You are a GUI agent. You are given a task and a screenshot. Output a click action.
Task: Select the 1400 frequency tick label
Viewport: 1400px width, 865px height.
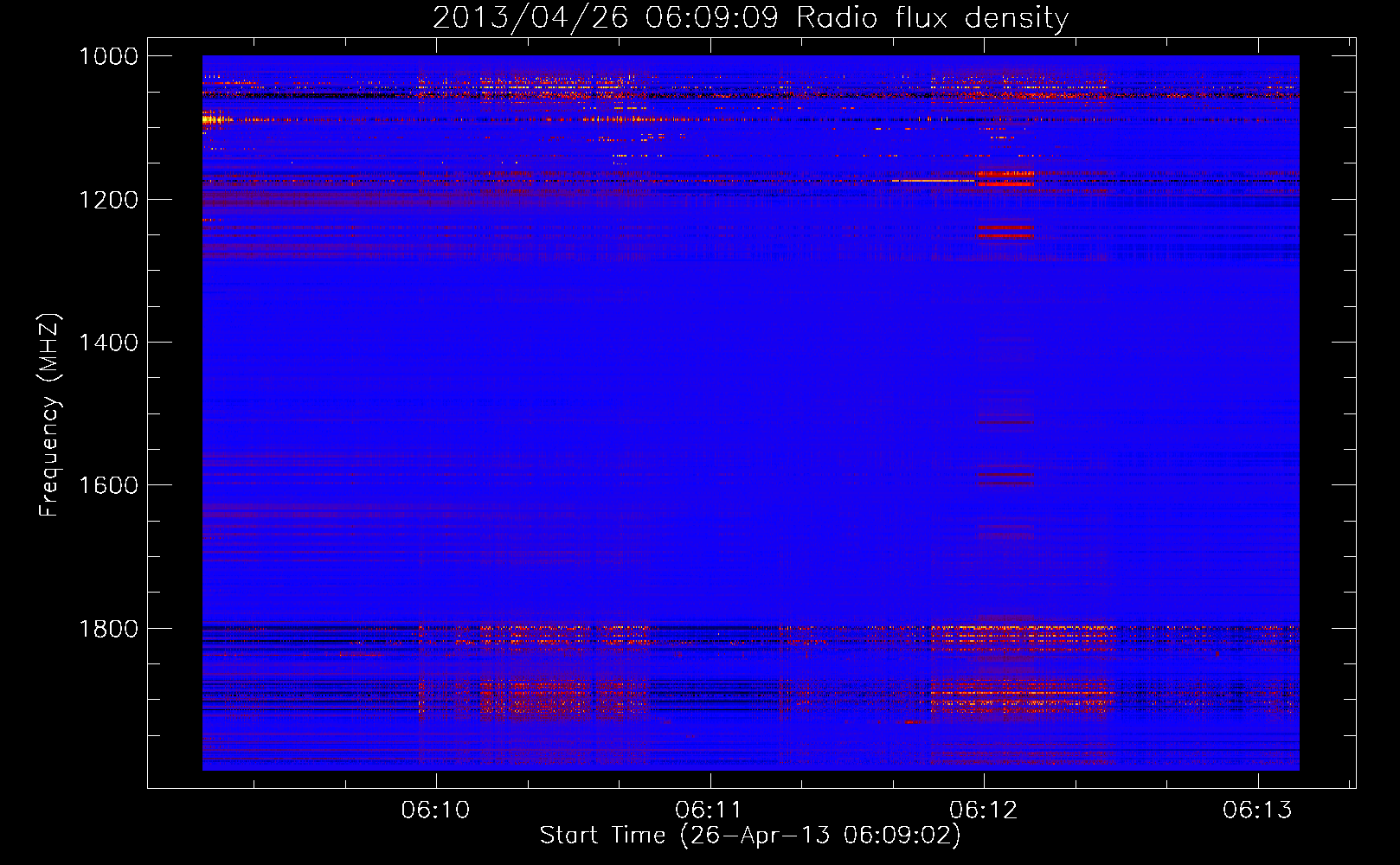coord(108,343)
